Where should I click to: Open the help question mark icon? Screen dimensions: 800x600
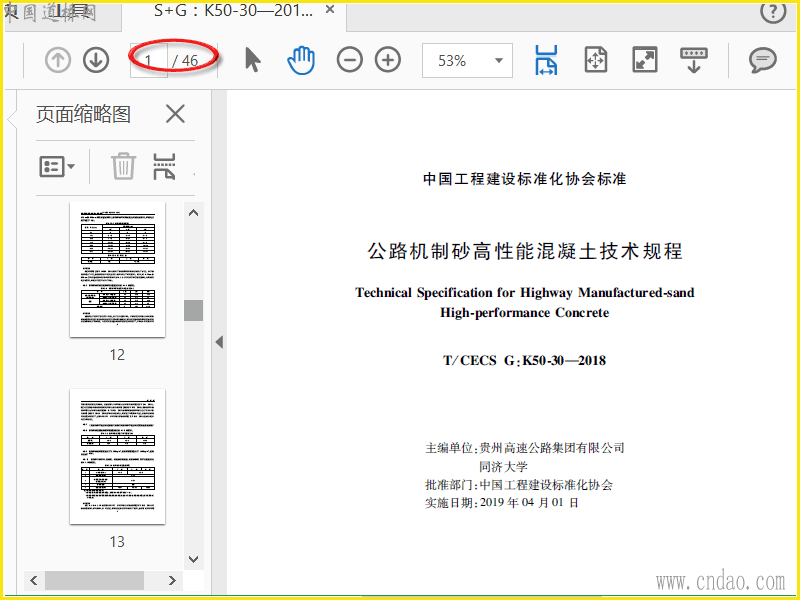click(773, 11)
